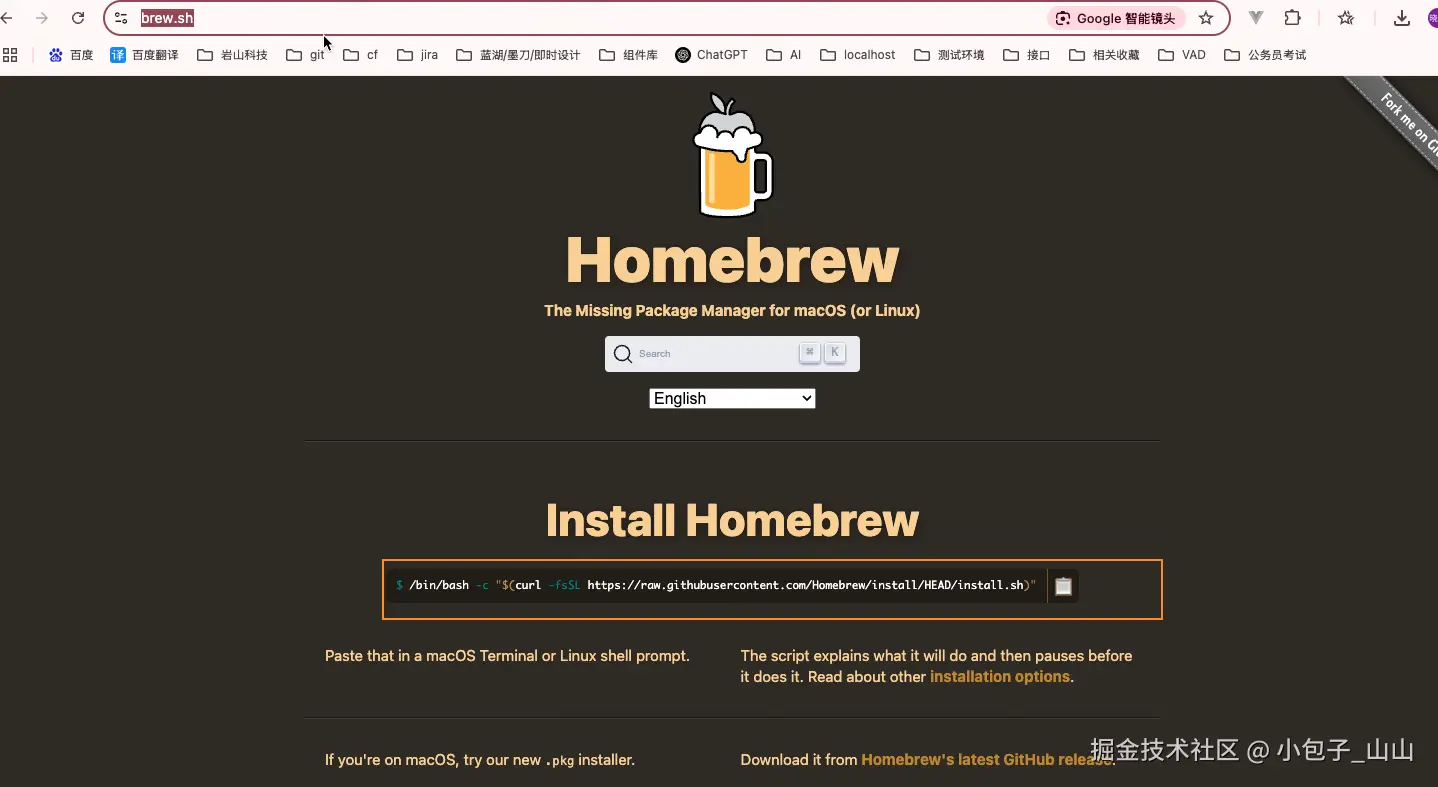Open the cf bookmark folder
1438x787 pixels.
click(360, 55)
